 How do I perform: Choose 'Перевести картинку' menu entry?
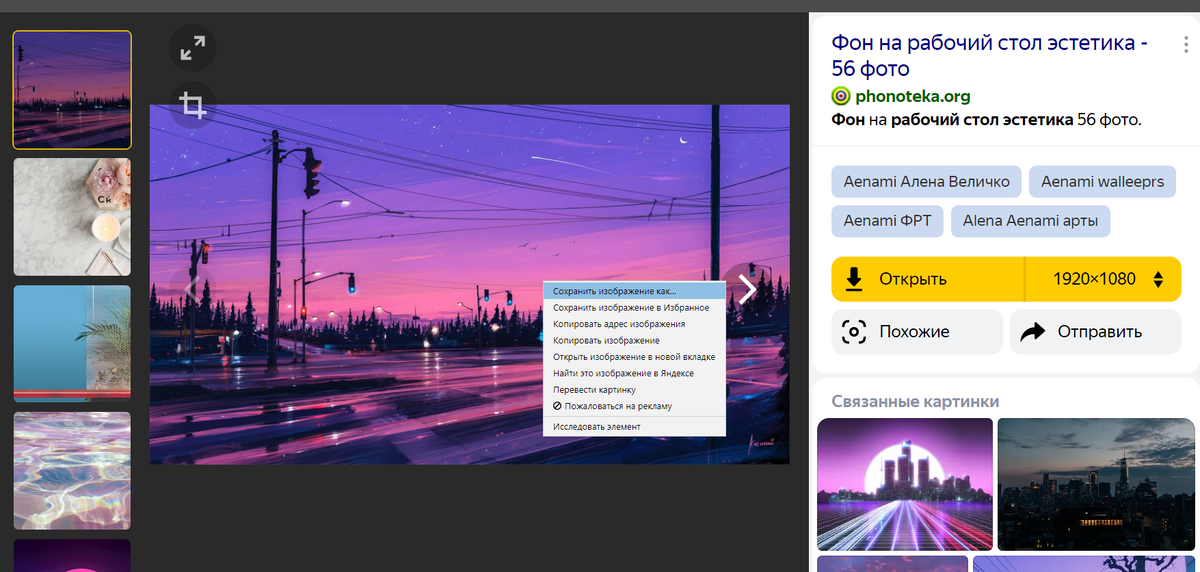[x=634, y=390]
